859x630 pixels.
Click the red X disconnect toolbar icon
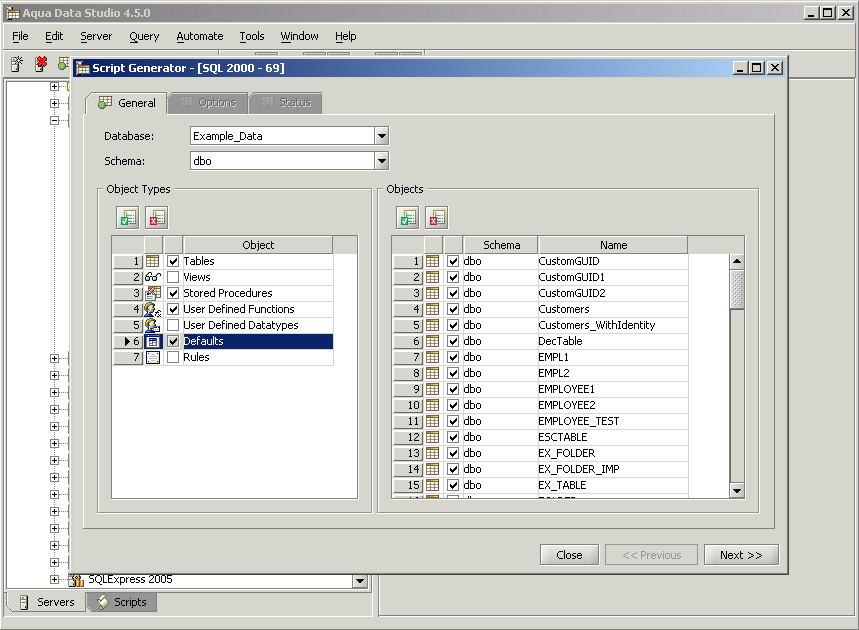coord(41,64)
